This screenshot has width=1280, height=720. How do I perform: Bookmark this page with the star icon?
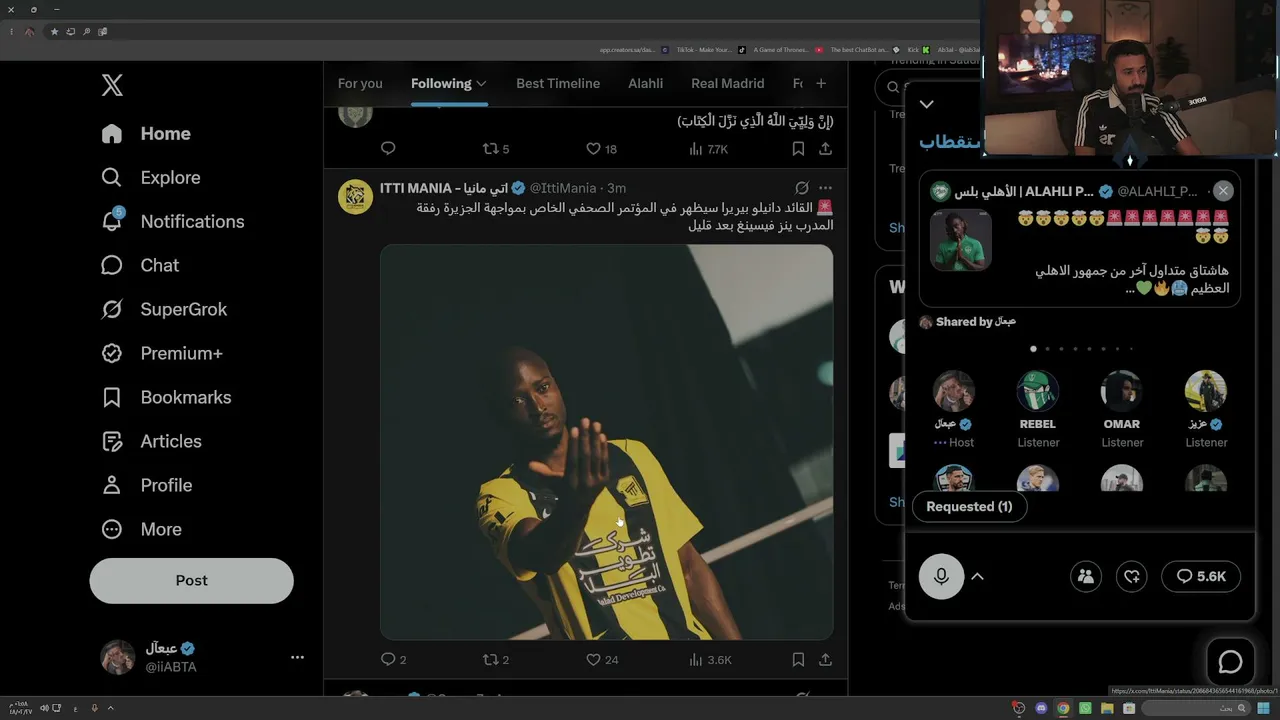54,32
